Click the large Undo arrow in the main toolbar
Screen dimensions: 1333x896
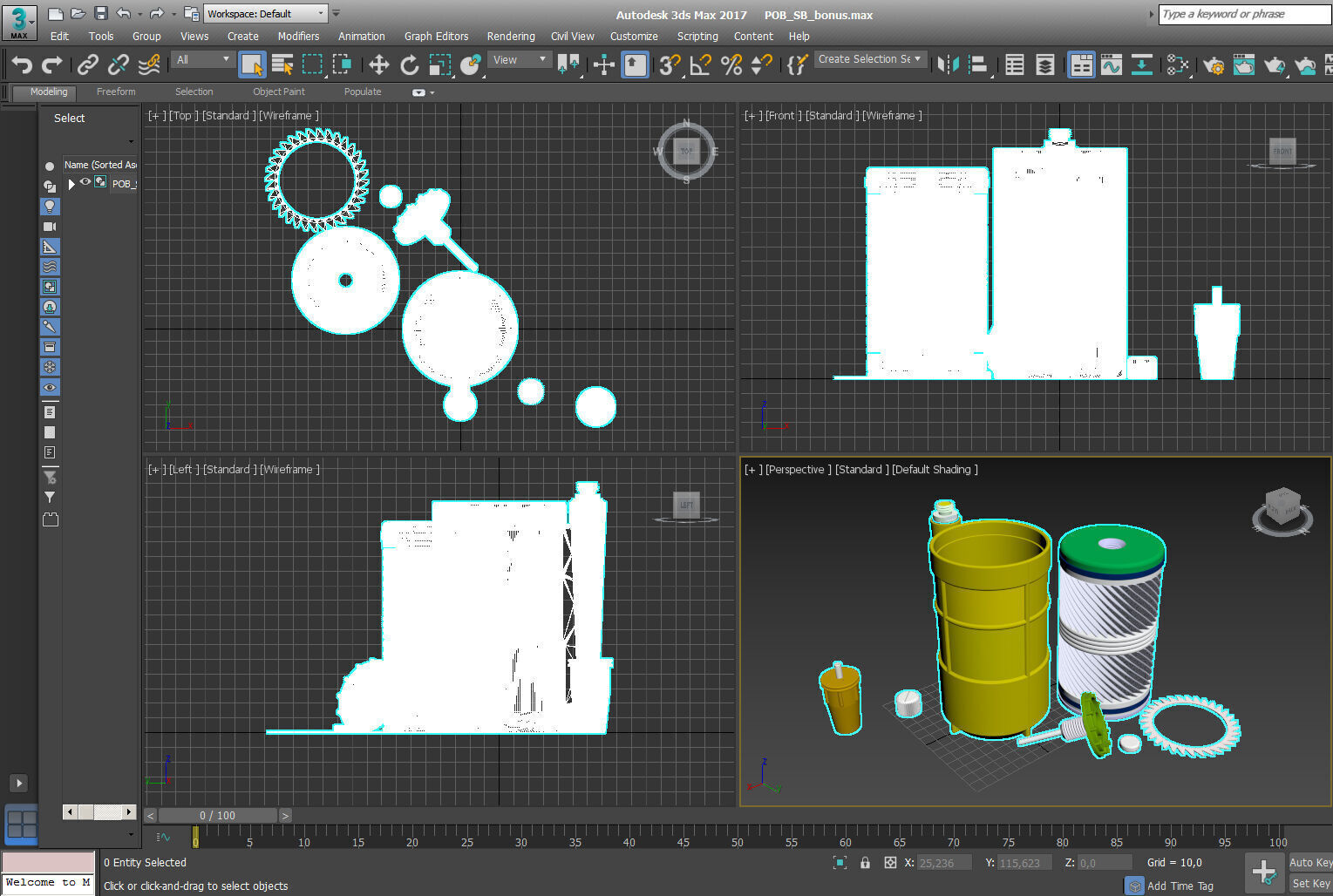(22, 64)
